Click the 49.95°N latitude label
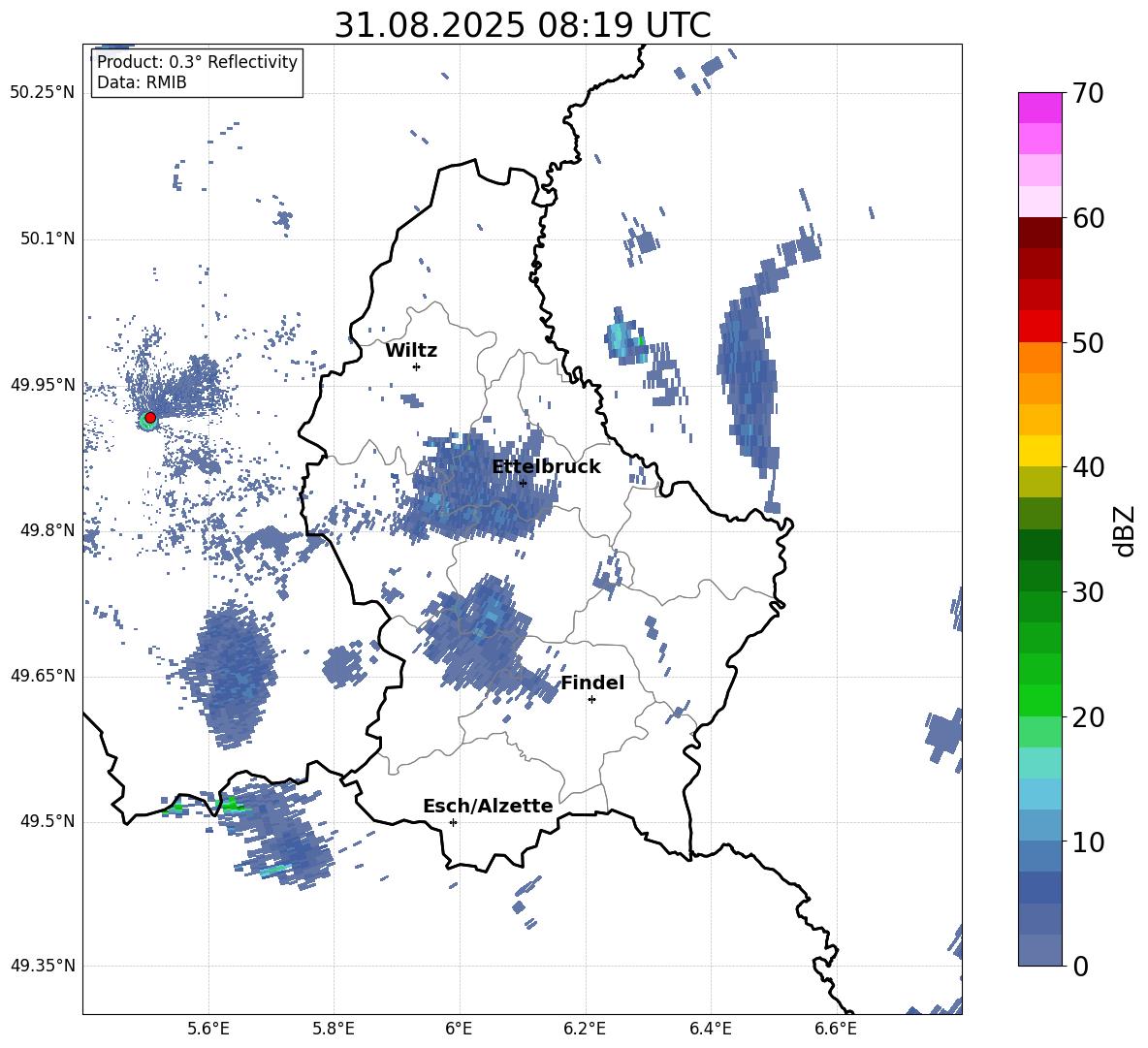This screenshot has width=1148, height=1048. pos(43,385)
